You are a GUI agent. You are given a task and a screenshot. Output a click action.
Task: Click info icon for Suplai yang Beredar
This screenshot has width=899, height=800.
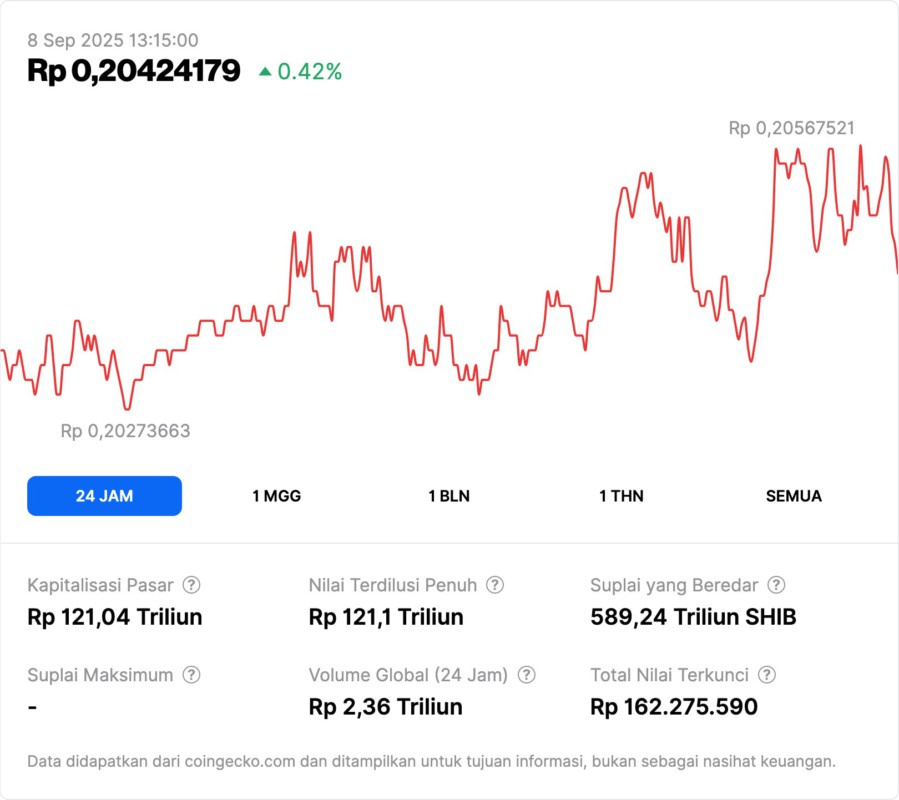pyautogui.click(x=776, y=585)
